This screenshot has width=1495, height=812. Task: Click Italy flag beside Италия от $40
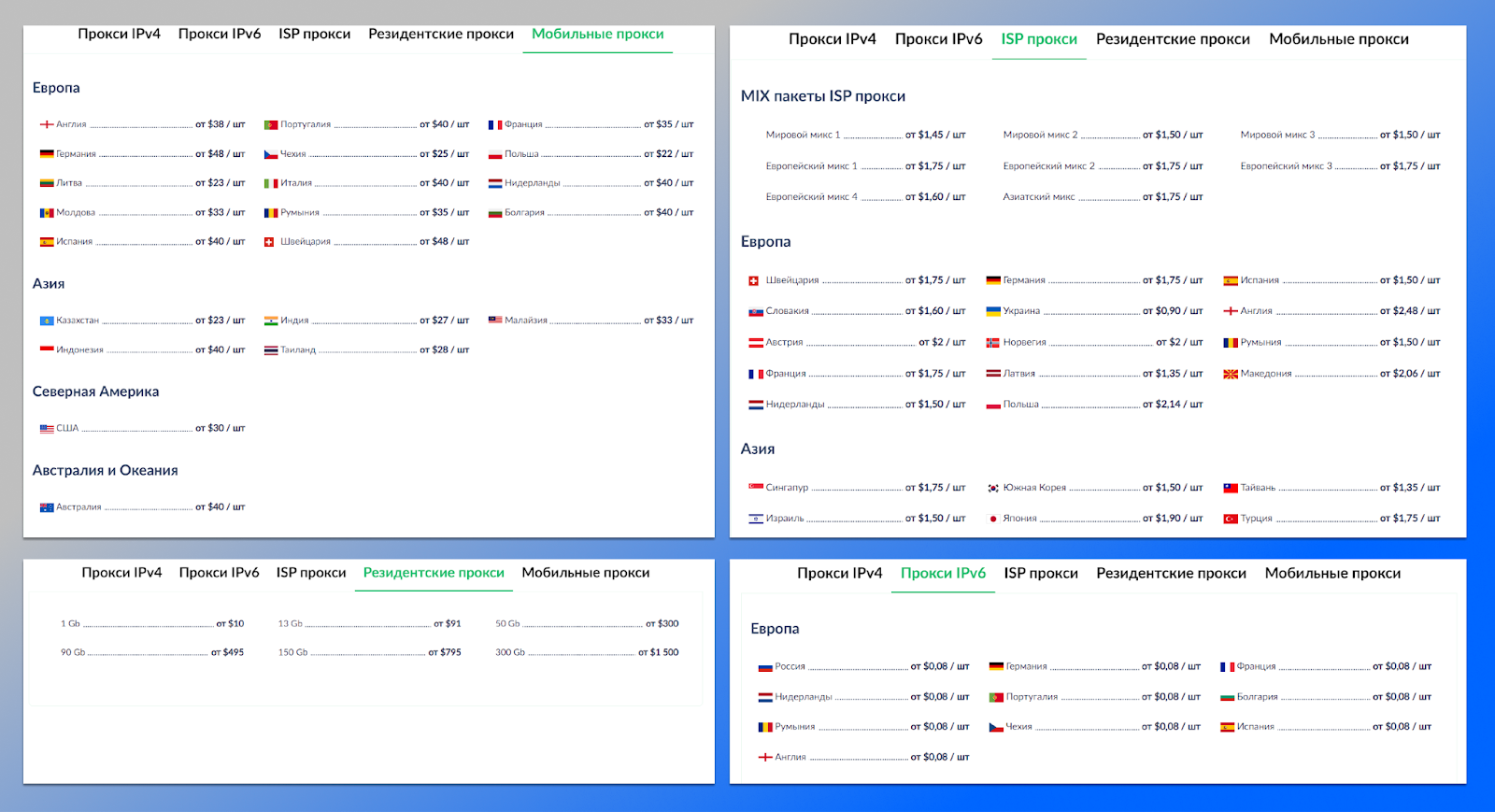pos(271,183)
